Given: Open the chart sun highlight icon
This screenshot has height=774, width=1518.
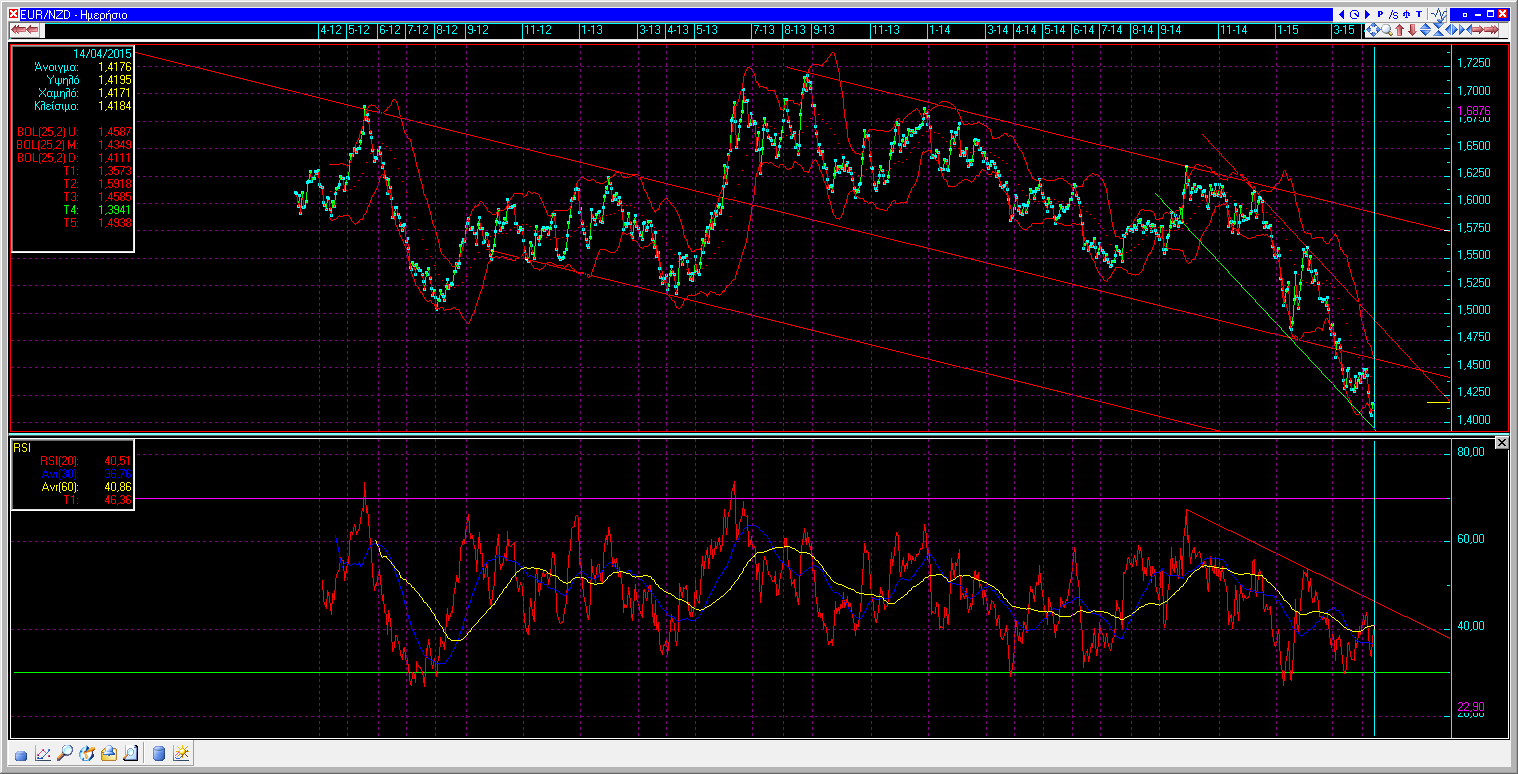Looking at the screenshot, I should 181,753.
